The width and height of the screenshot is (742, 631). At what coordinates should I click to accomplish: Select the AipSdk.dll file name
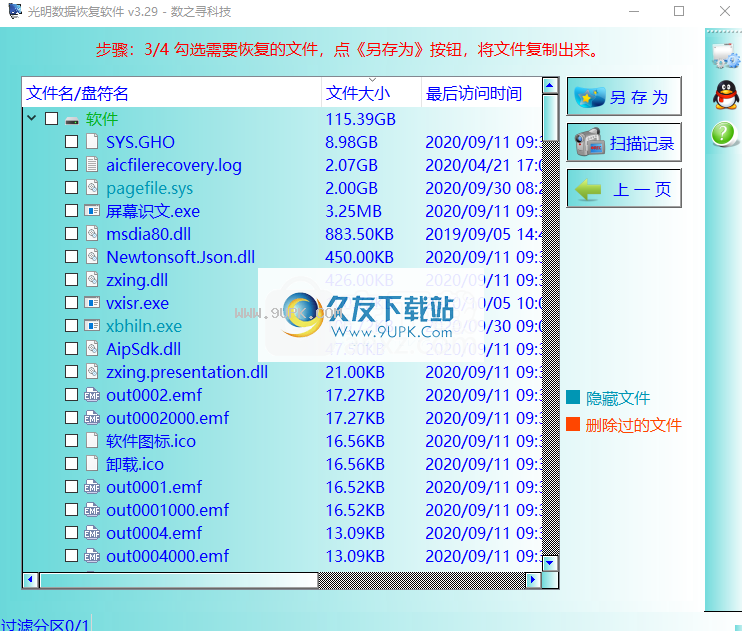point(143,349)
